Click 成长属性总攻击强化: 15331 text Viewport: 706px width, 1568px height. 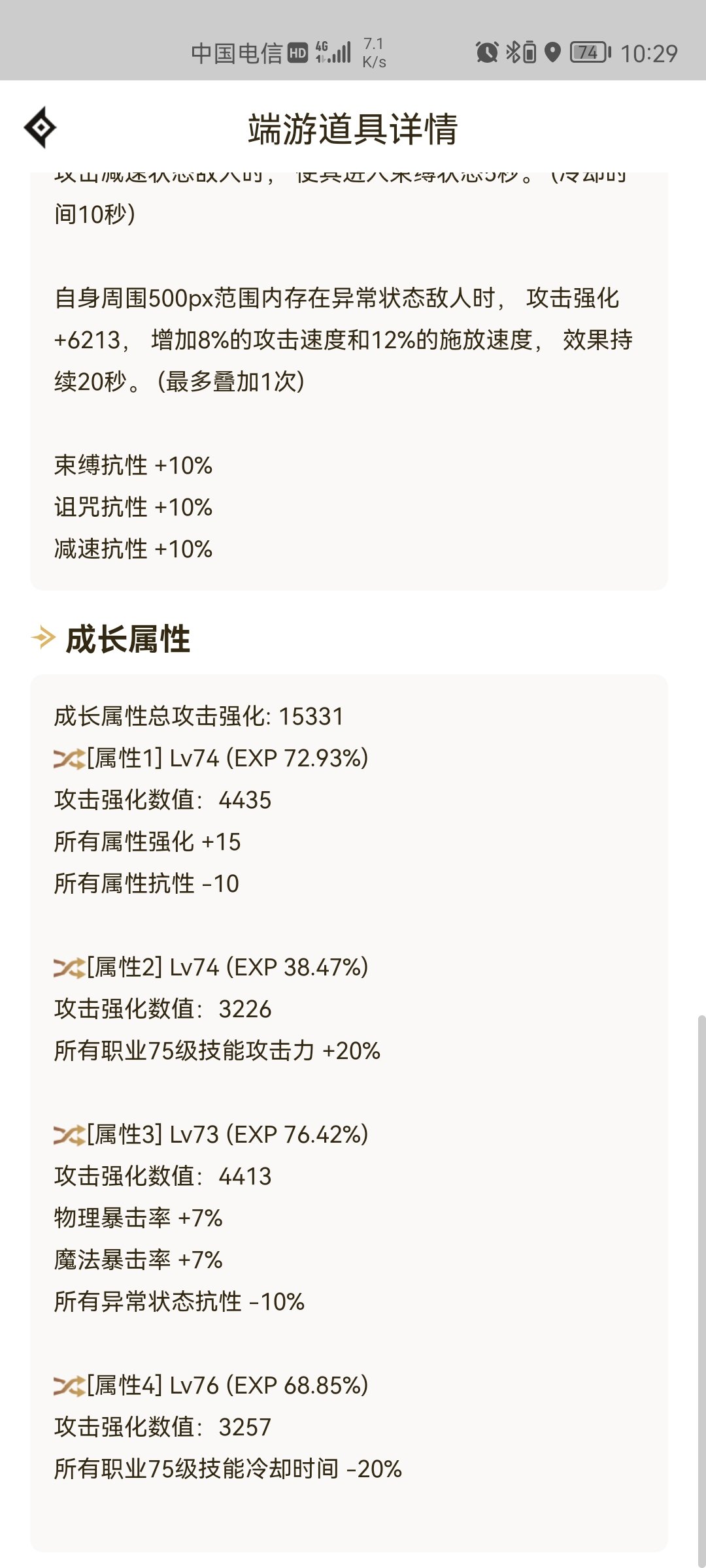(x=199, y=717)
